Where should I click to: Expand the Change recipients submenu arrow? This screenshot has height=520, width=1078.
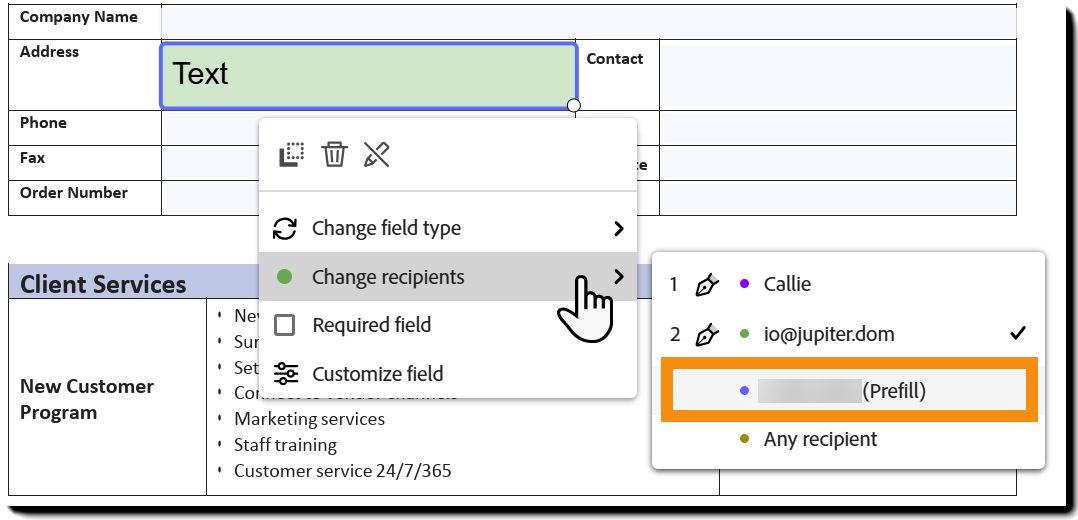click(x=619, y=277)
